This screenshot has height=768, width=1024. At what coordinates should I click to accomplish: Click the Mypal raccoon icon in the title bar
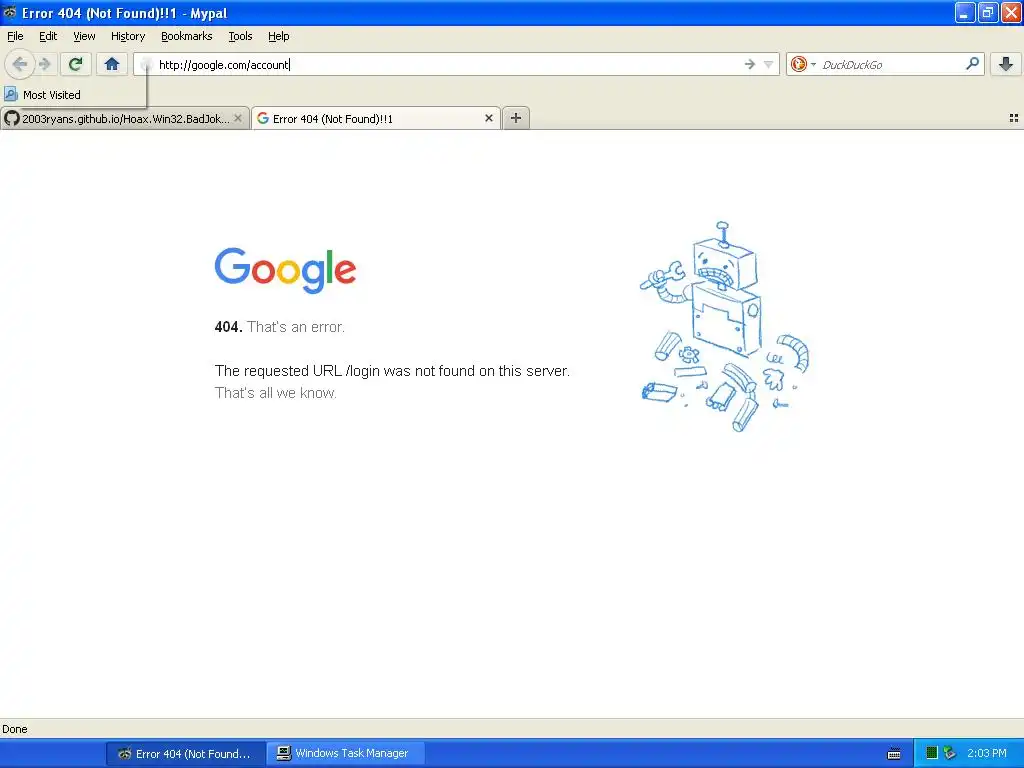pos(10,12)
